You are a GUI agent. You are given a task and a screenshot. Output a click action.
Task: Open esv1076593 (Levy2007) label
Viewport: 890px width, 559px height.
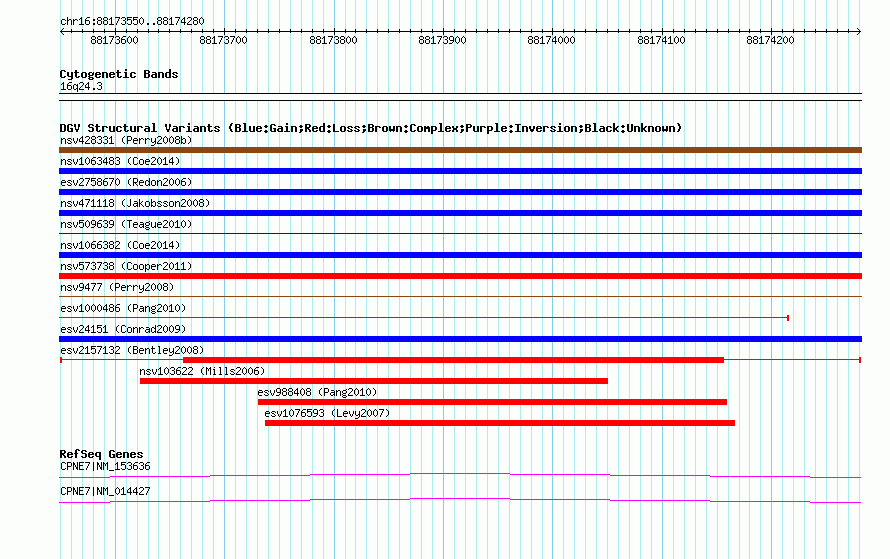(327, 413)
